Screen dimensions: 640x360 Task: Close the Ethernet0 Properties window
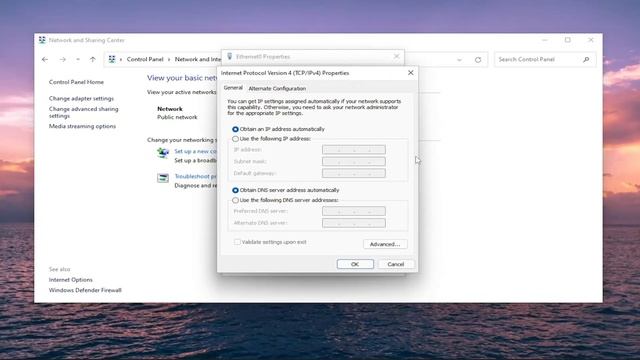[x=397, y=56]
